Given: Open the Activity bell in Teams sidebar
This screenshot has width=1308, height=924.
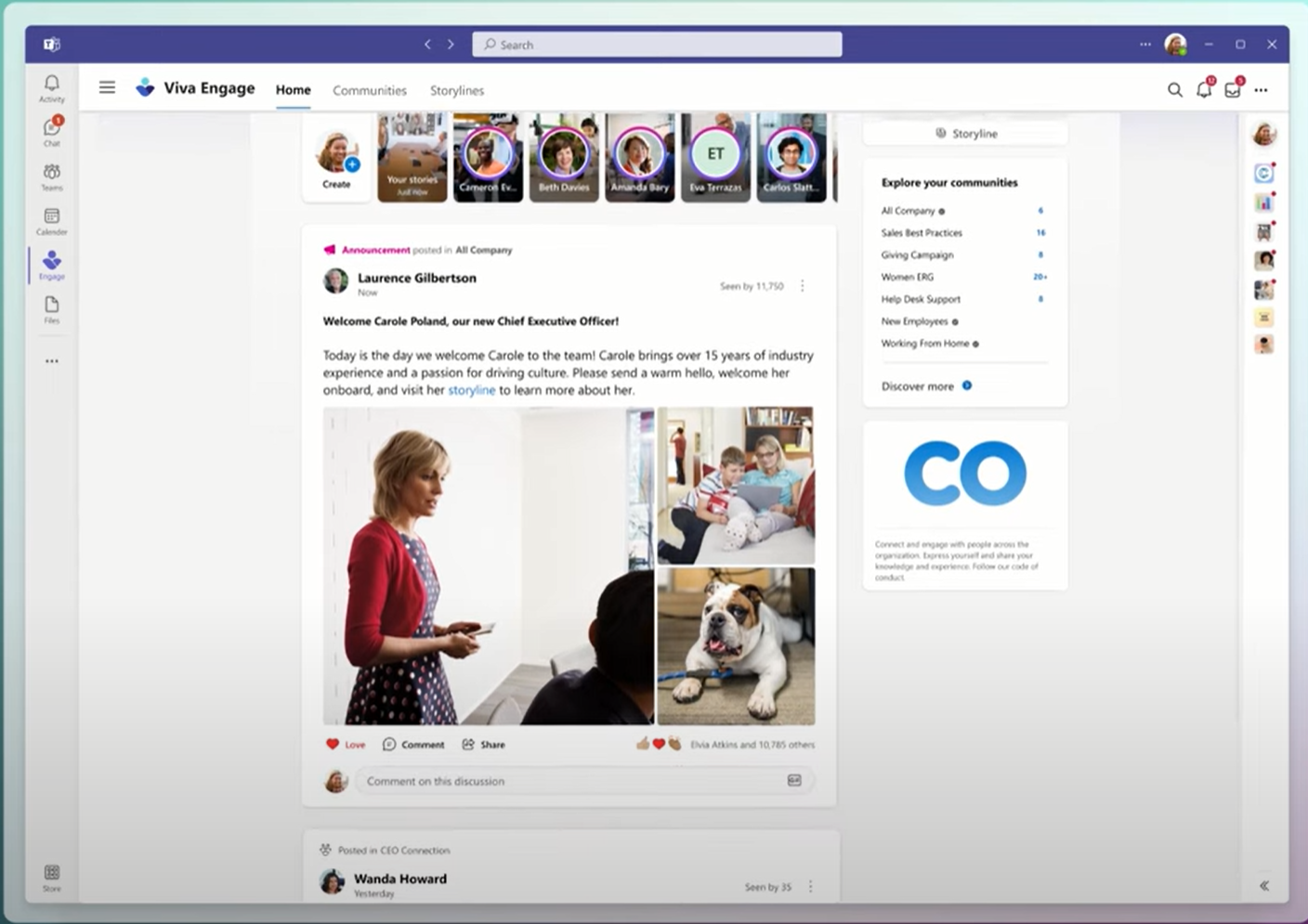Looking at the screenshot, I should point(52,87).
